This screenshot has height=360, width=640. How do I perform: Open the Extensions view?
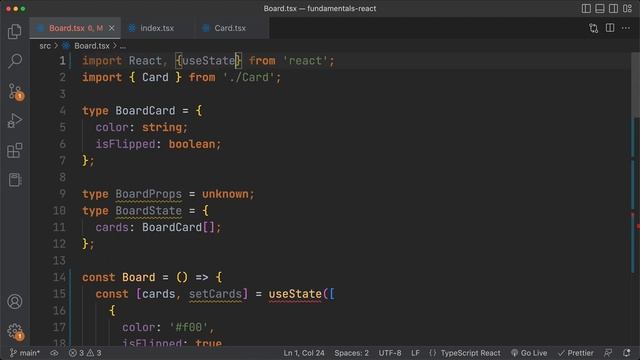click(x=15, y=150)
